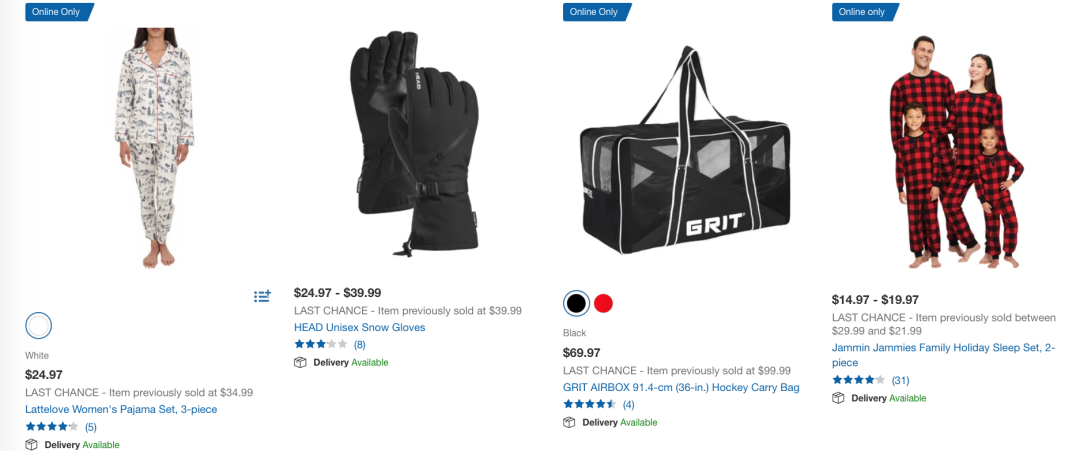1080x451 pixels.
Task: Select the white color swatch for pajama set
Action: pos(39,326)
